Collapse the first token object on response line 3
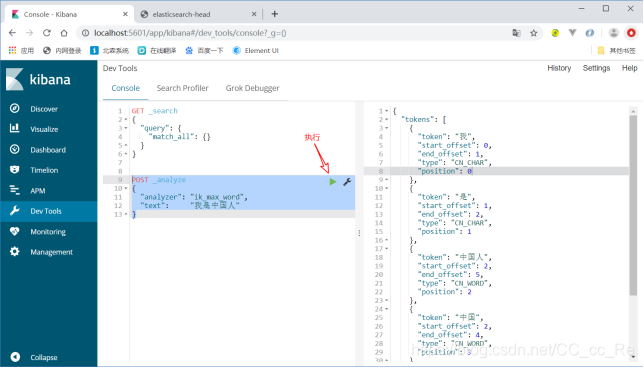The height and width of the screenshot is (368, 644). (x=386, y=128)
